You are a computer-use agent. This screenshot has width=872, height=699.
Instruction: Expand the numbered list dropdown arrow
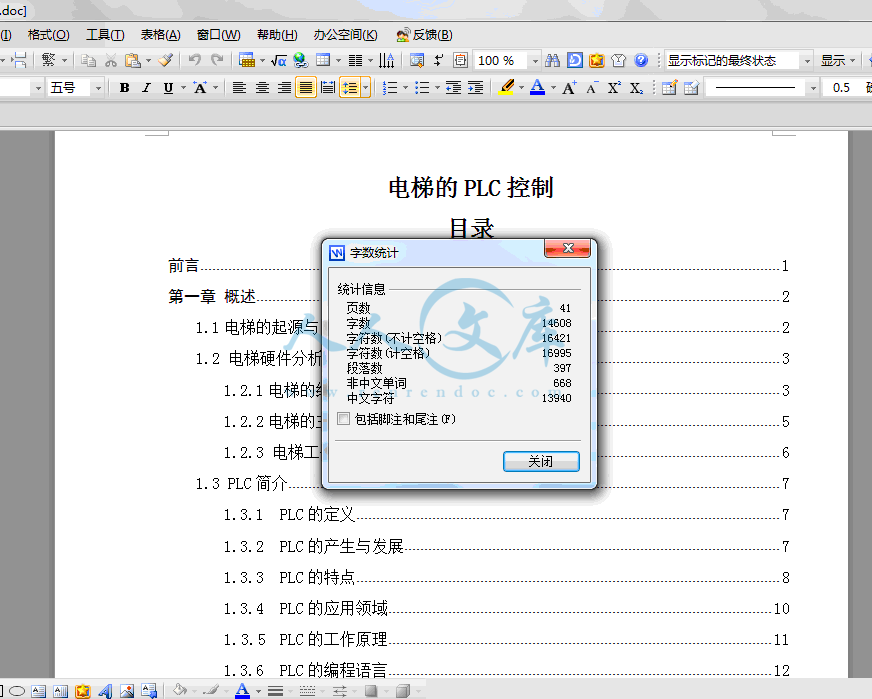(x=405, y=87)
